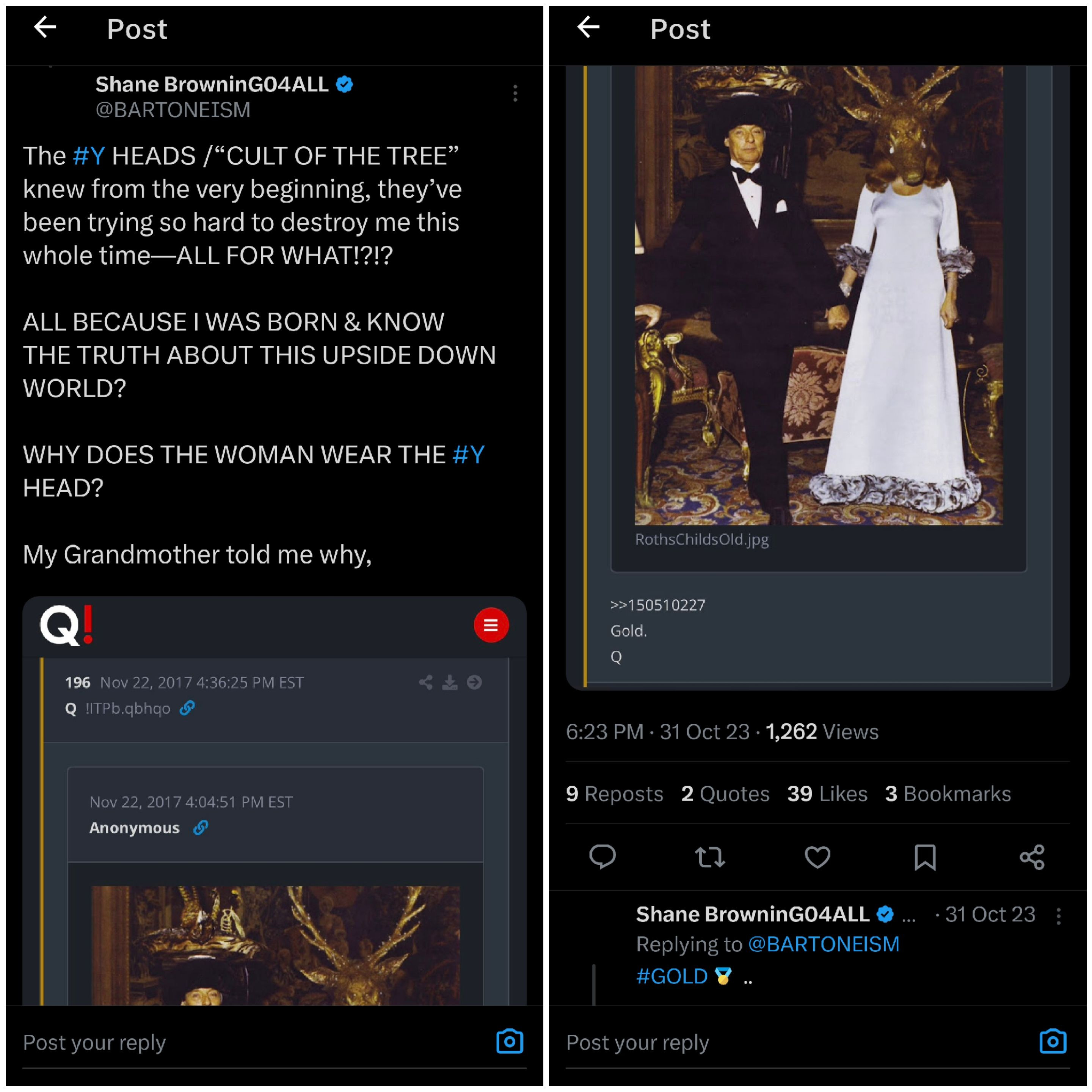Viewport: 1092px width, 1092px height.
Task: View the 9 Reposts list
Action: tap(614, 794)
